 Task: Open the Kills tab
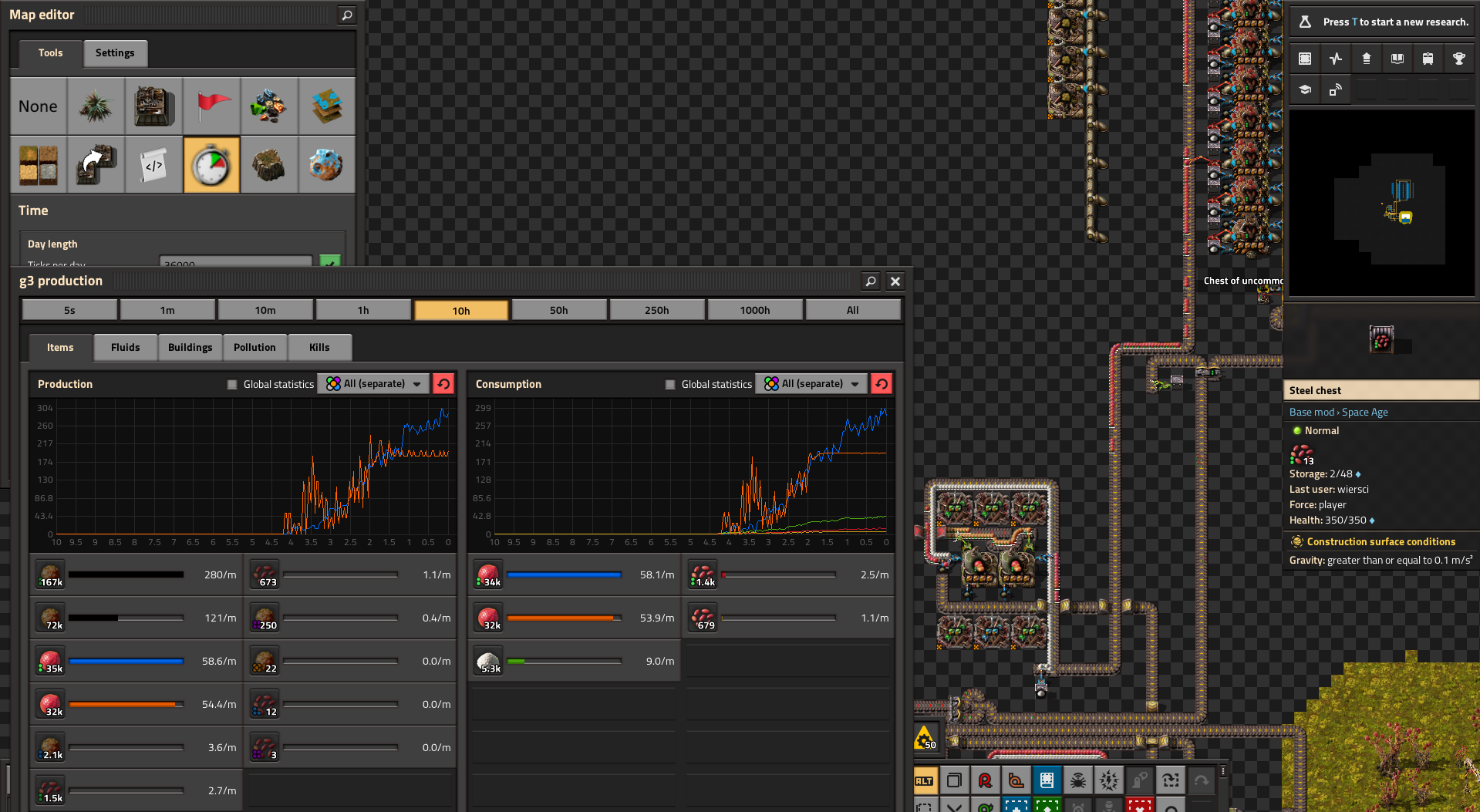[319, 348]
